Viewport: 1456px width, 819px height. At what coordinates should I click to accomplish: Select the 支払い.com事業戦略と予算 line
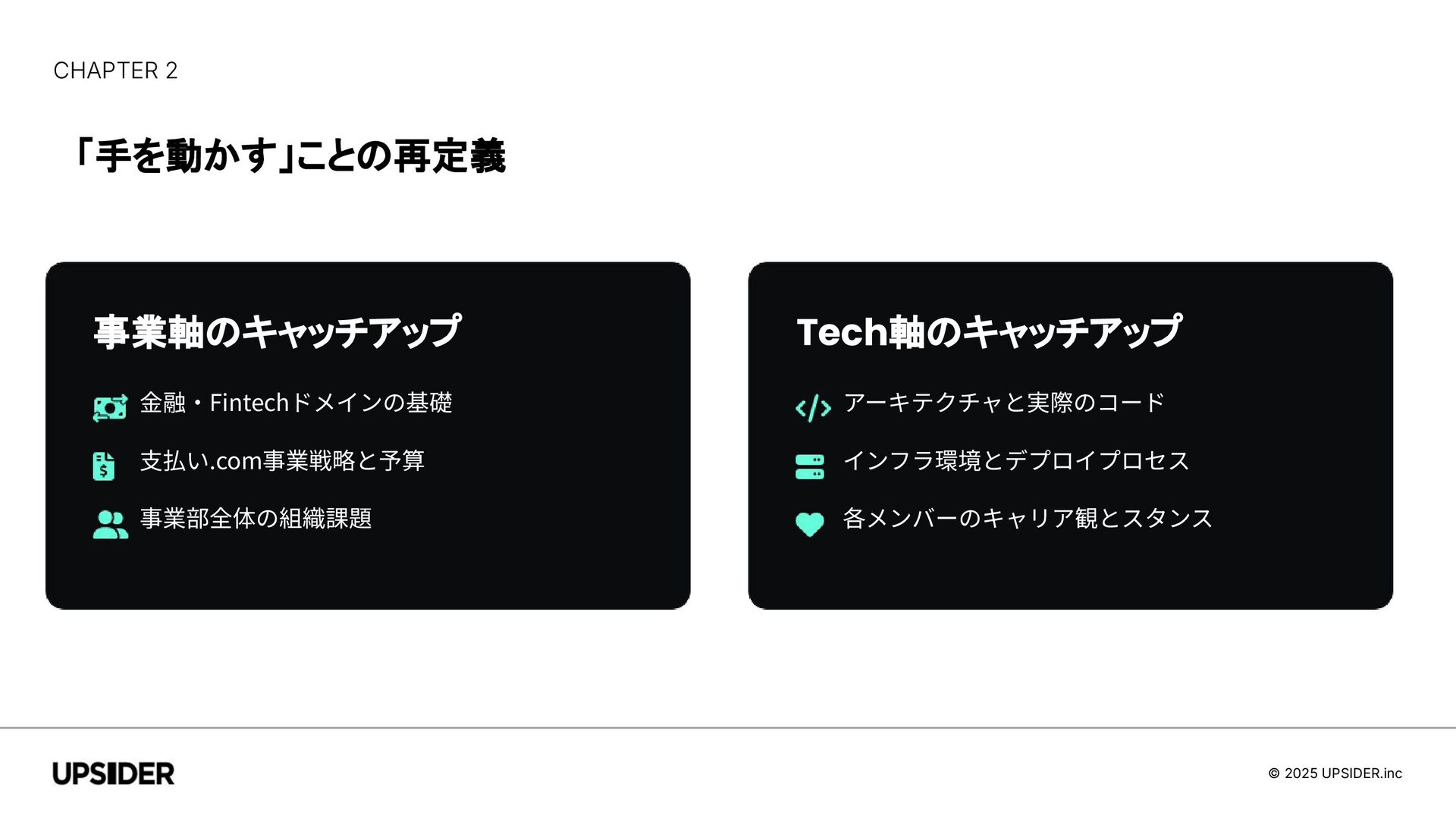(x=282, y=460)
